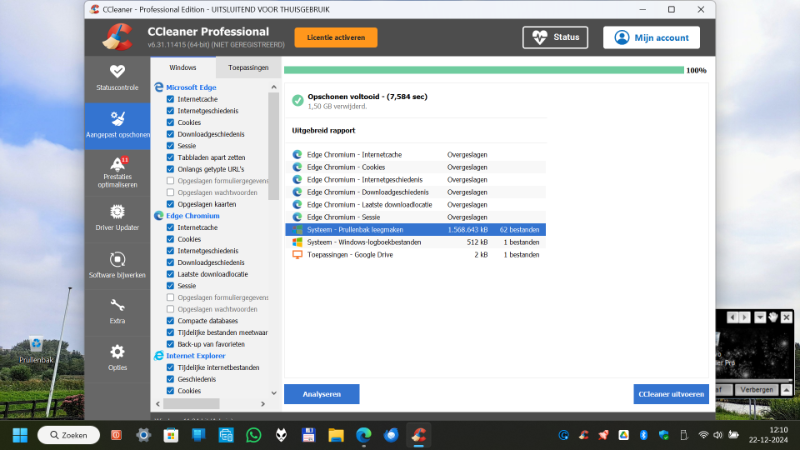Viewport: 800px width, 450px height.
Task: Click the Licentie activeren button
Action: tap(335, 38)
